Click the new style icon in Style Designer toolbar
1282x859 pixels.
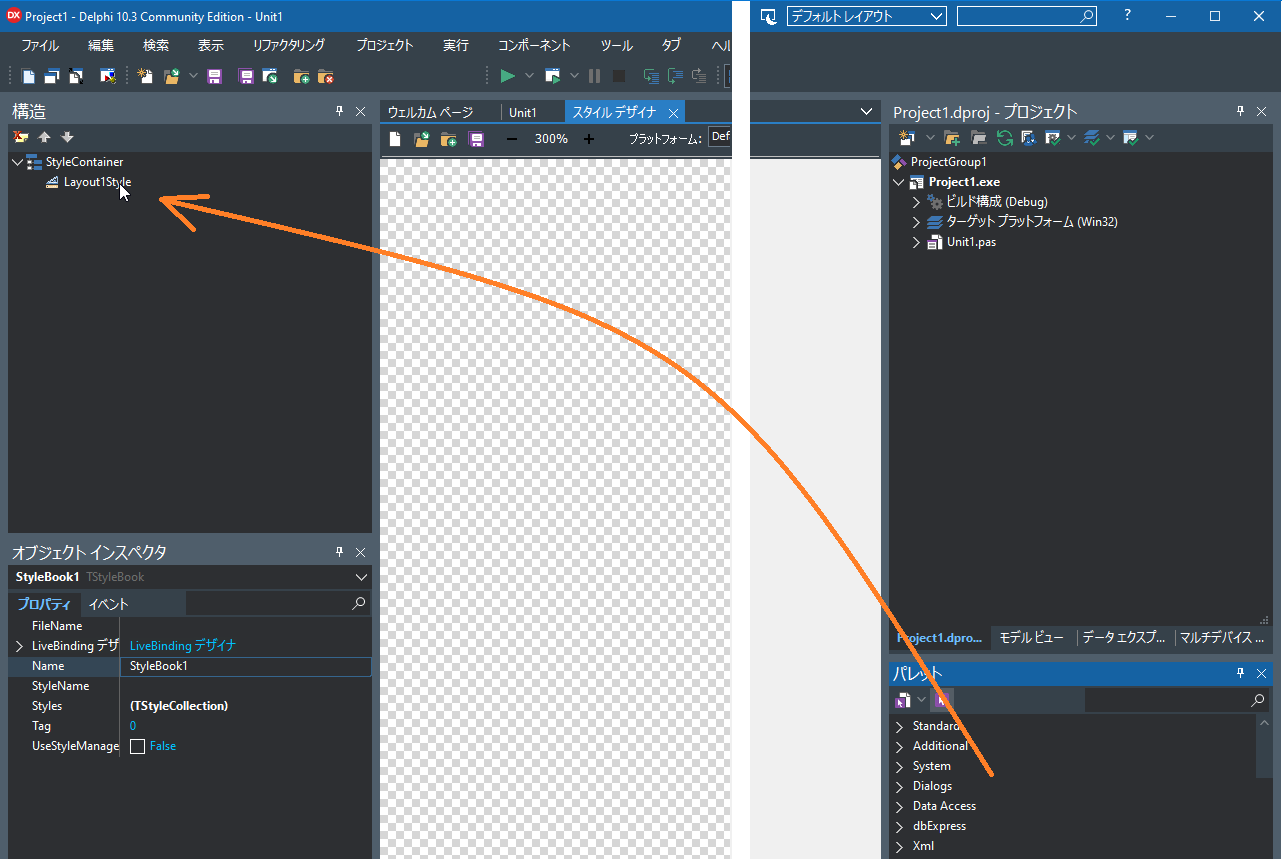pos(395,139)
